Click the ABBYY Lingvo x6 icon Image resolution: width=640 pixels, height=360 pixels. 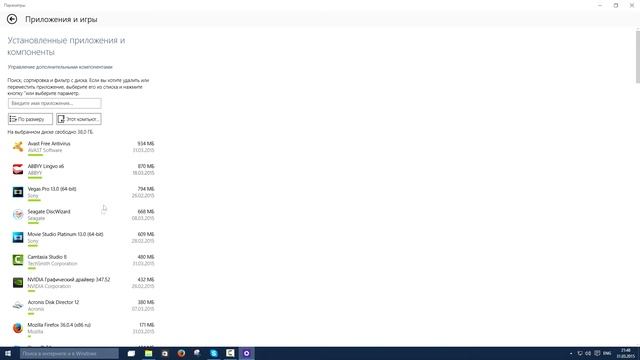[18, 169]
